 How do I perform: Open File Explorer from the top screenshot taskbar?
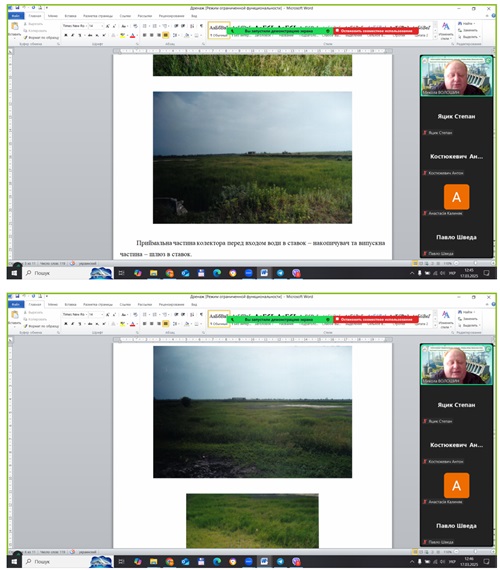(153, 273)
